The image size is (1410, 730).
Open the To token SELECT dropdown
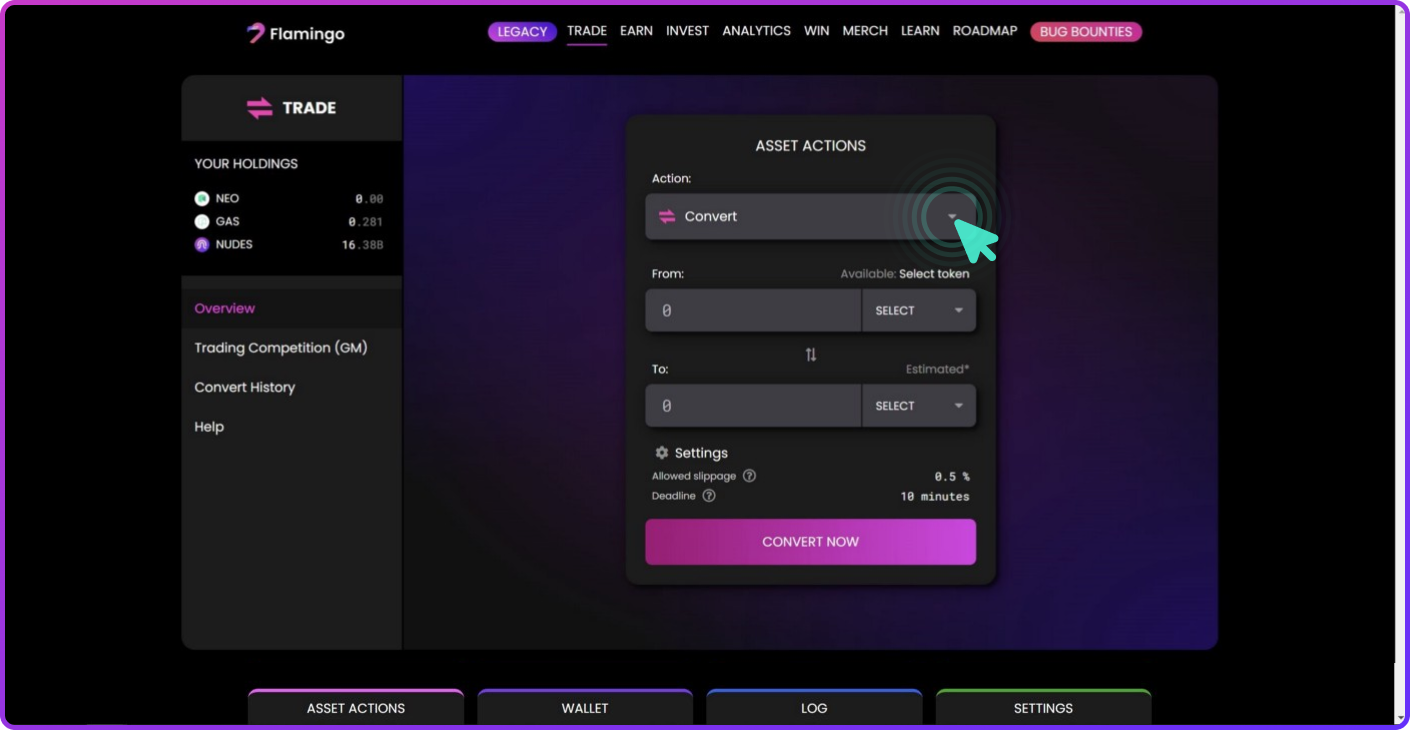pyautogui.click(x=919, y=405)
